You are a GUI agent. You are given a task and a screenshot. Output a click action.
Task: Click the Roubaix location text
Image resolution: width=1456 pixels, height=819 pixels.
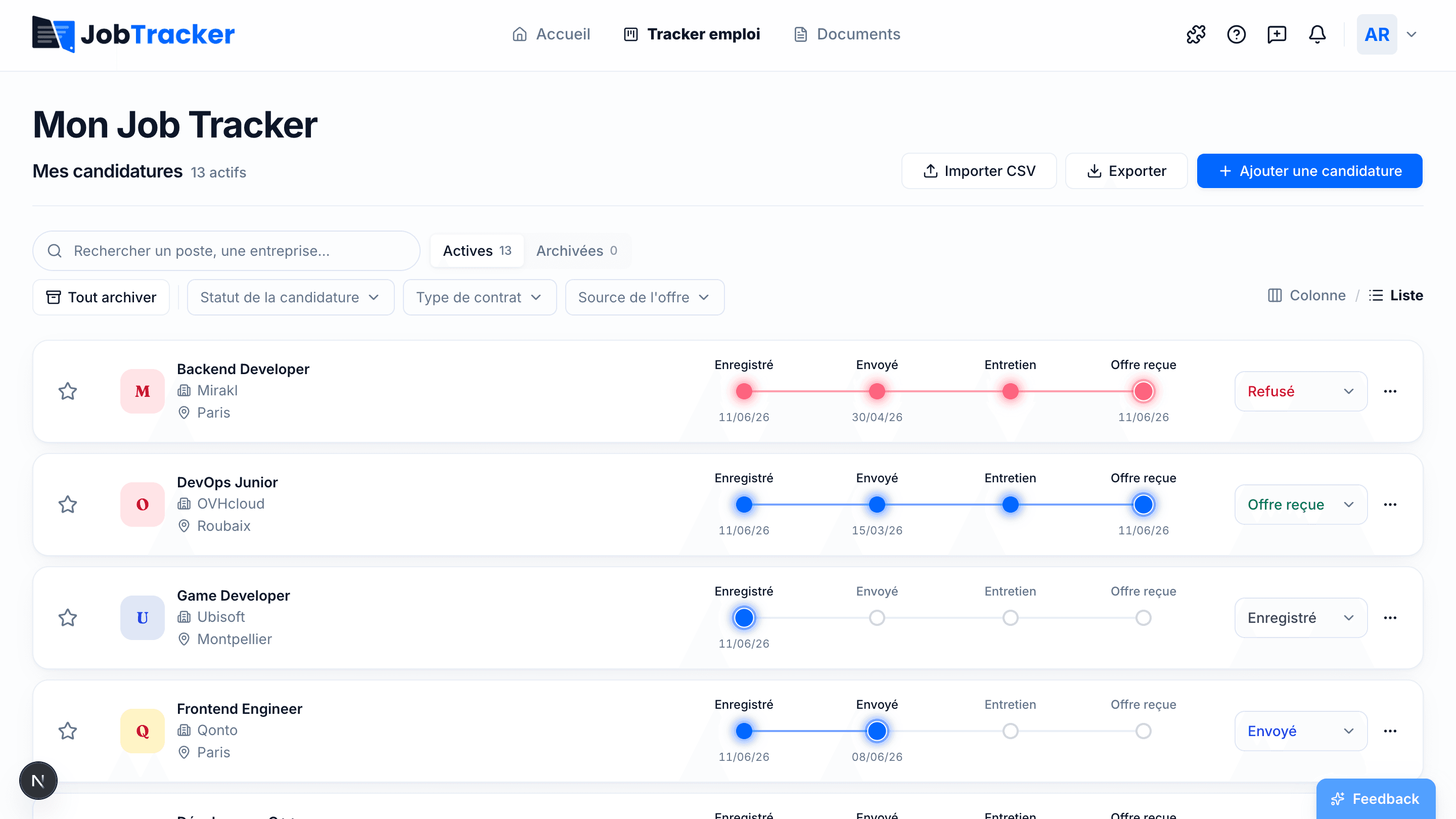point(224,526)
